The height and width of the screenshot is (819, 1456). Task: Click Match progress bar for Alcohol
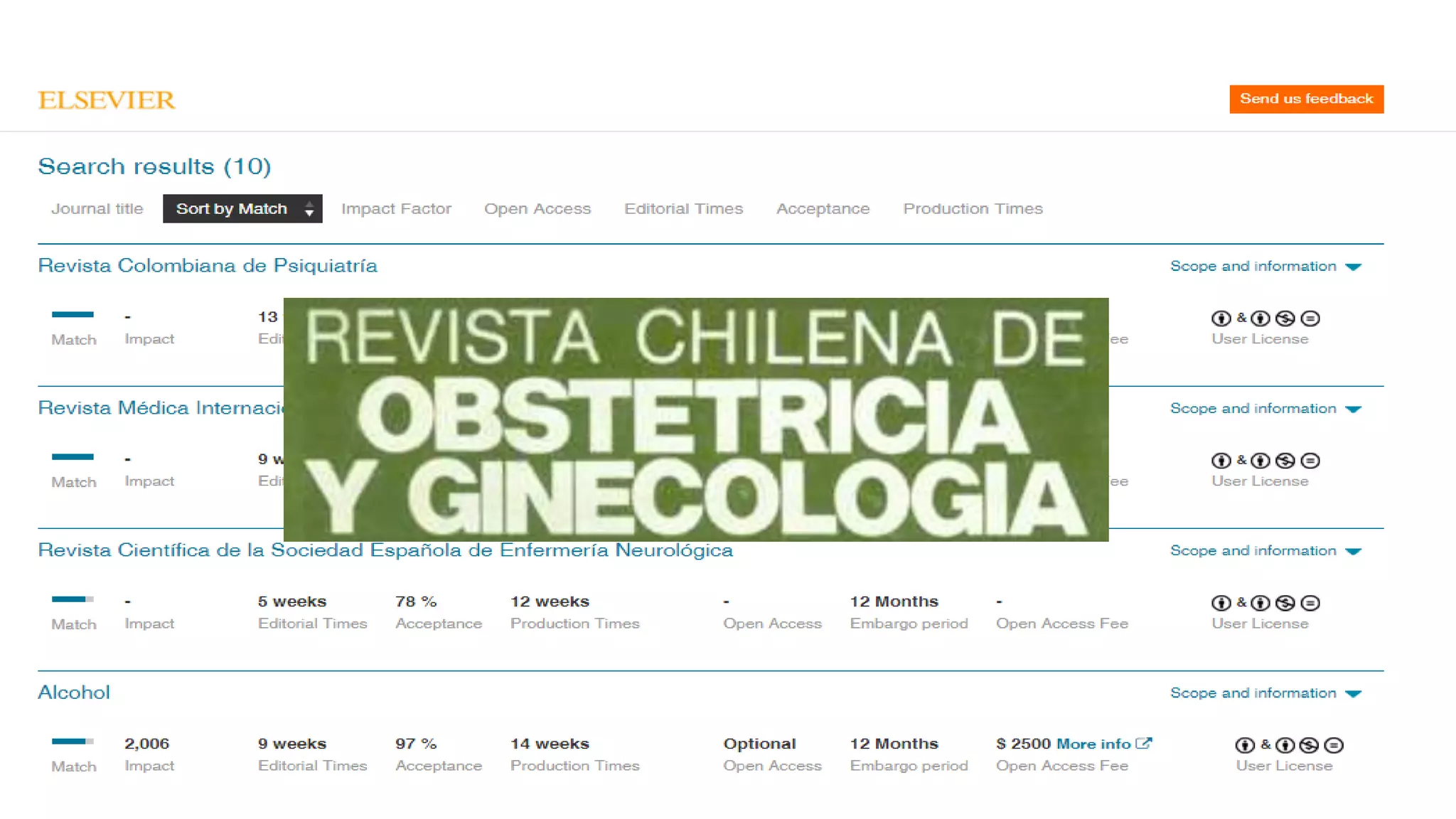tap(73, 742)
